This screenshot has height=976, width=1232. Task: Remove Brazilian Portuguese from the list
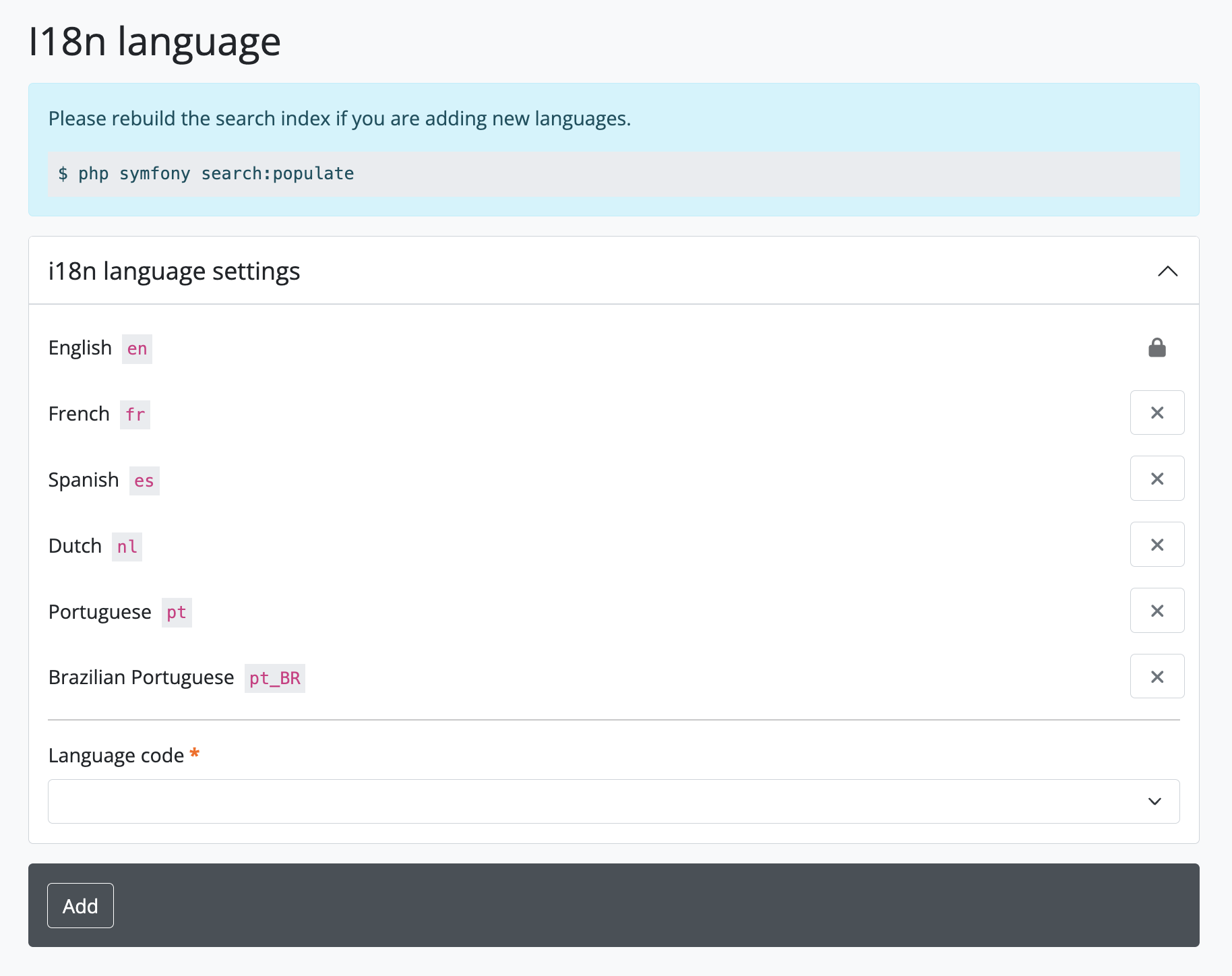pyautogui.click(x=1157, y=677)
